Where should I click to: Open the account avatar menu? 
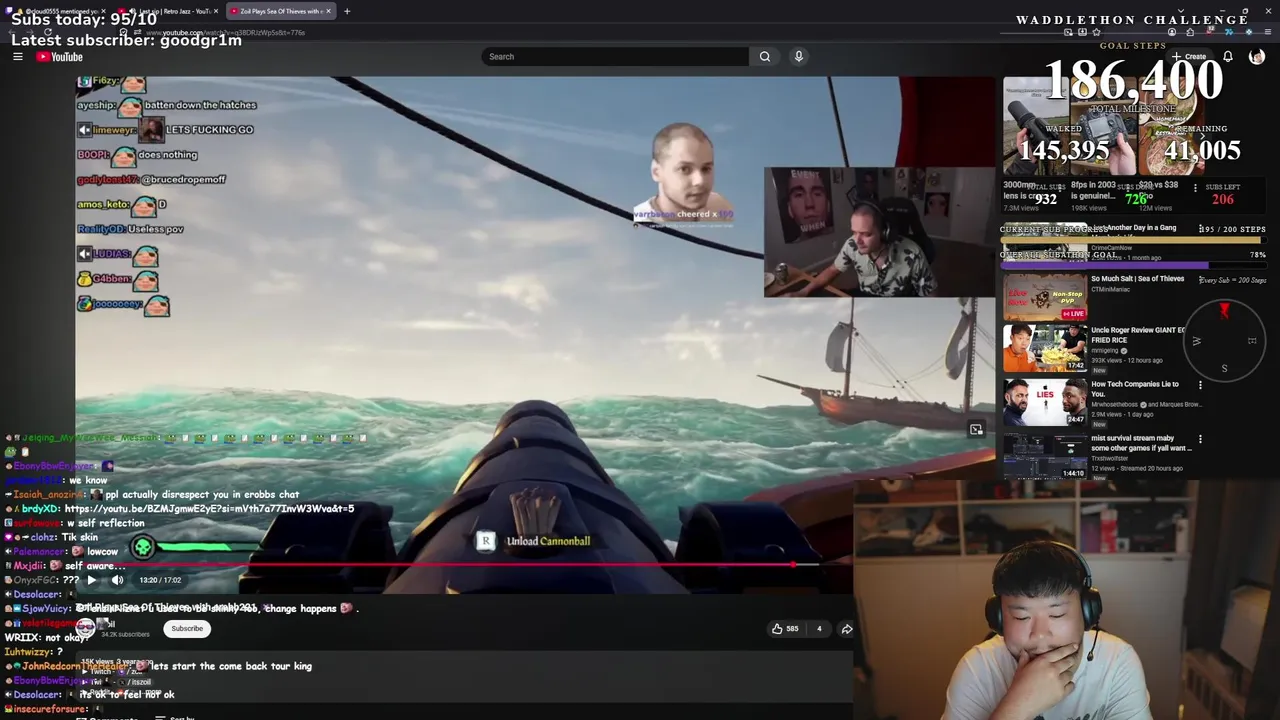1257,57
